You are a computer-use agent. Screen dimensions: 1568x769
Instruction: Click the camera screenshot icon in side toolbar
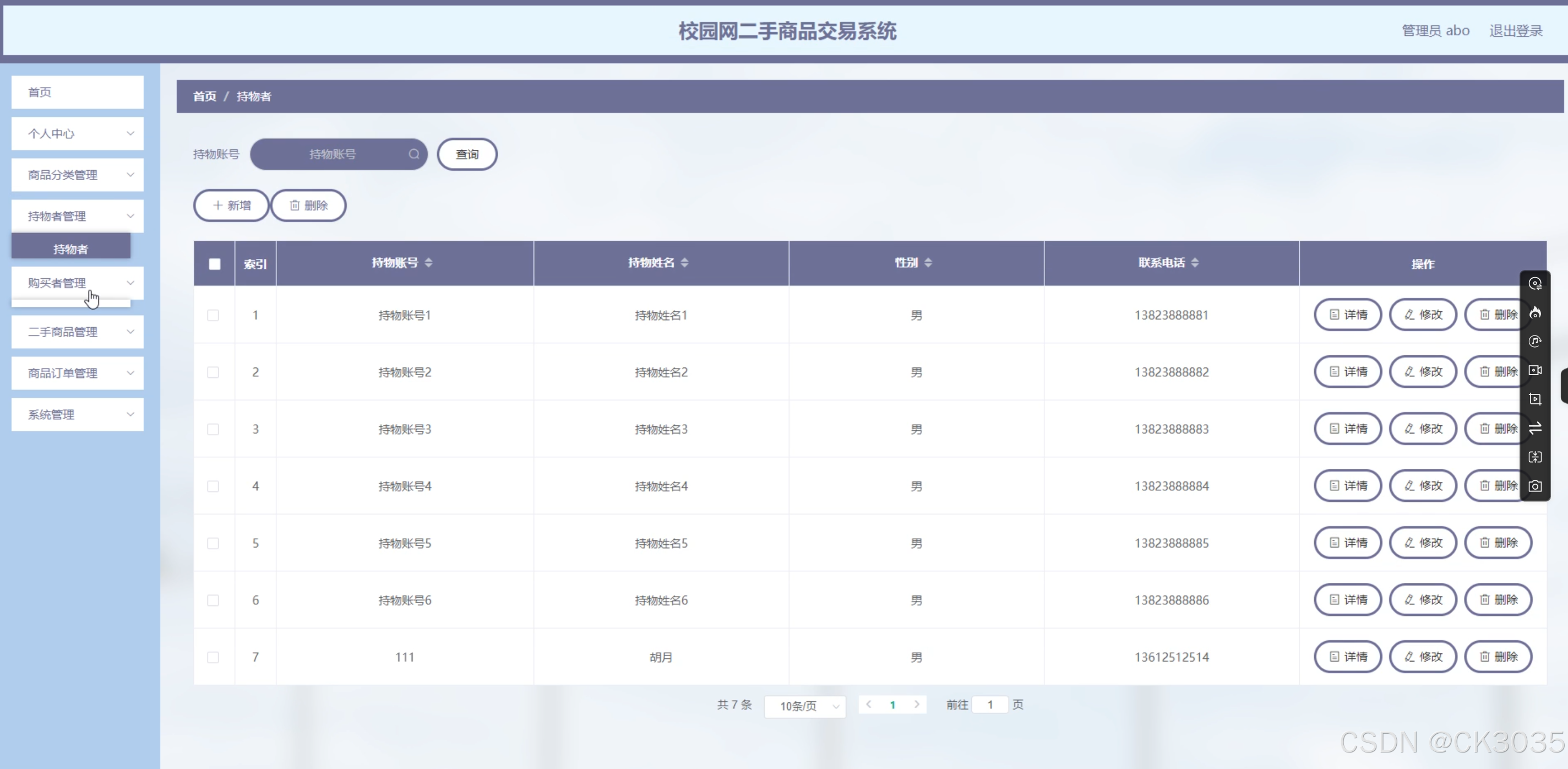click(x=1535, y=486)
